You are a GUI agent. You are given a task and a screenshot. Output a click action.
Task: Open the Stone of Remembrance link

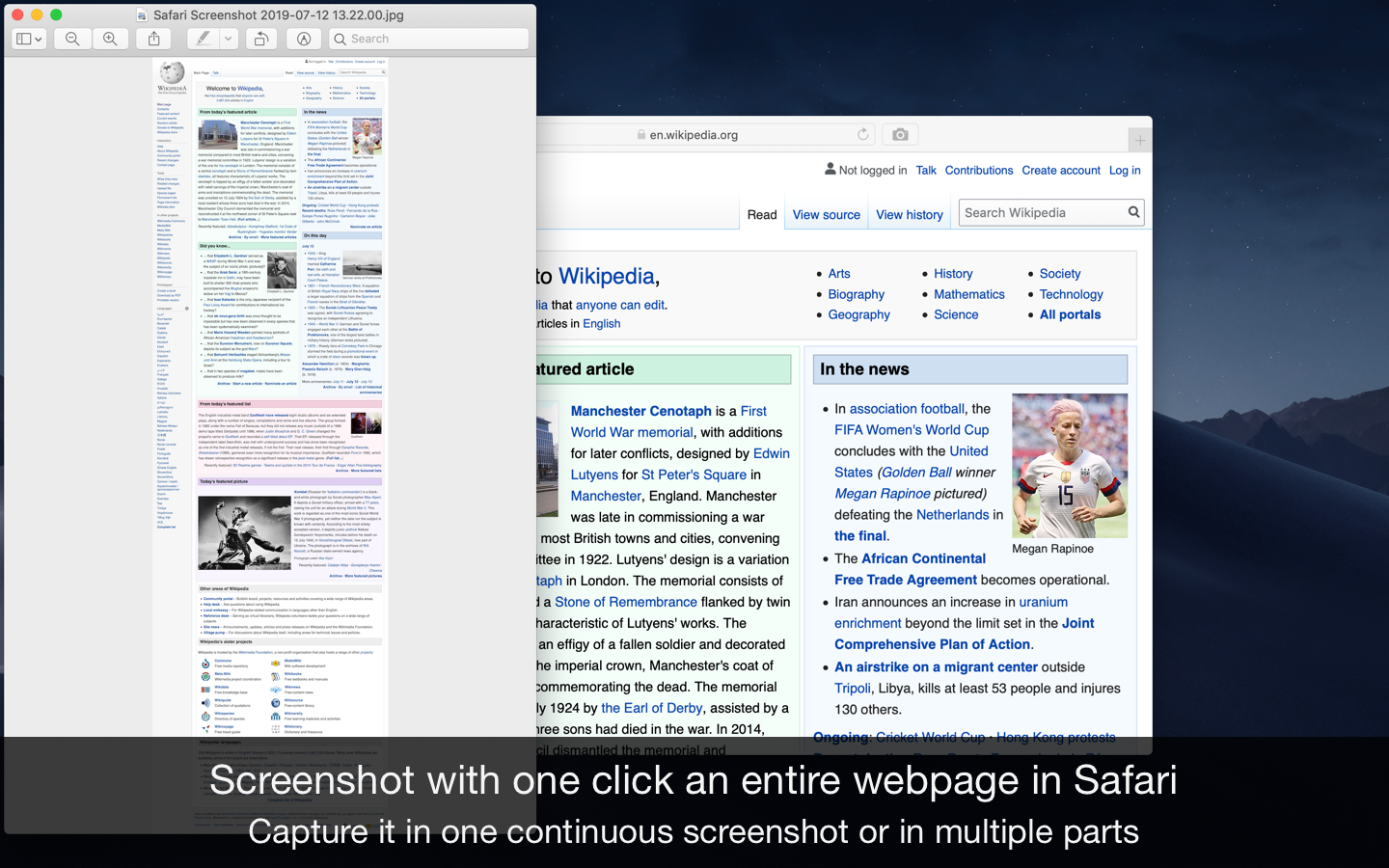tap(626, 602)
